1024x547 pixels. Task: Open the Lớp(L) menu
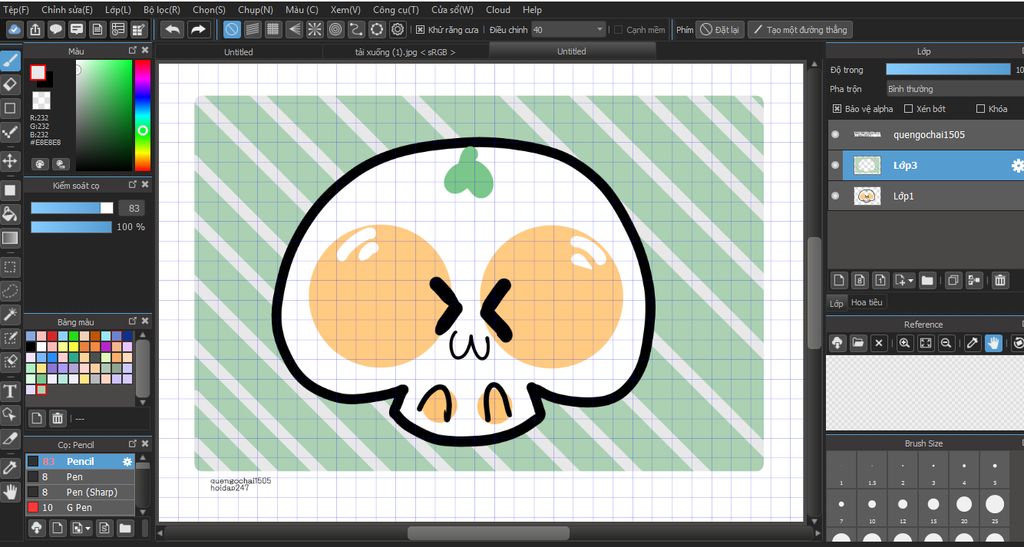[118, 10]
